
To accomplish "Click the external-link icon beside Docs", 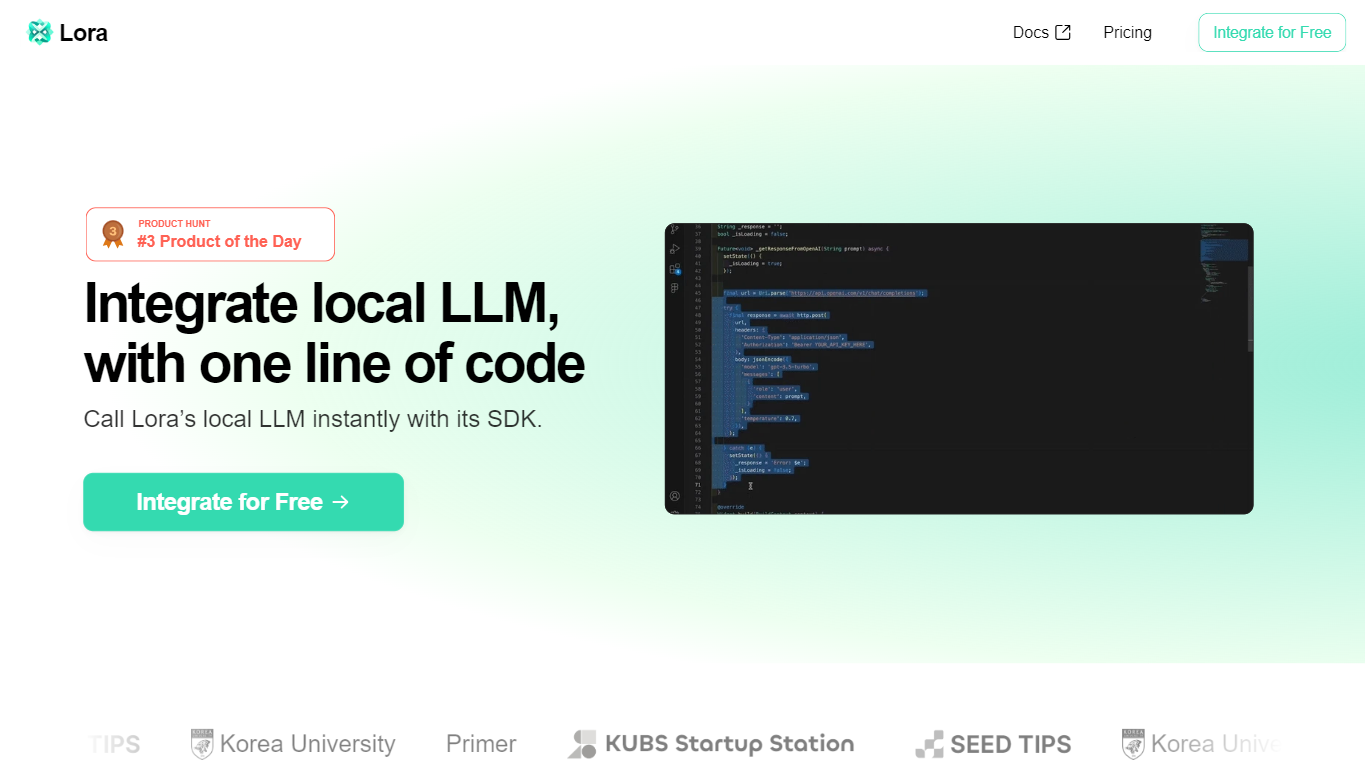I will coord(1063,32).
